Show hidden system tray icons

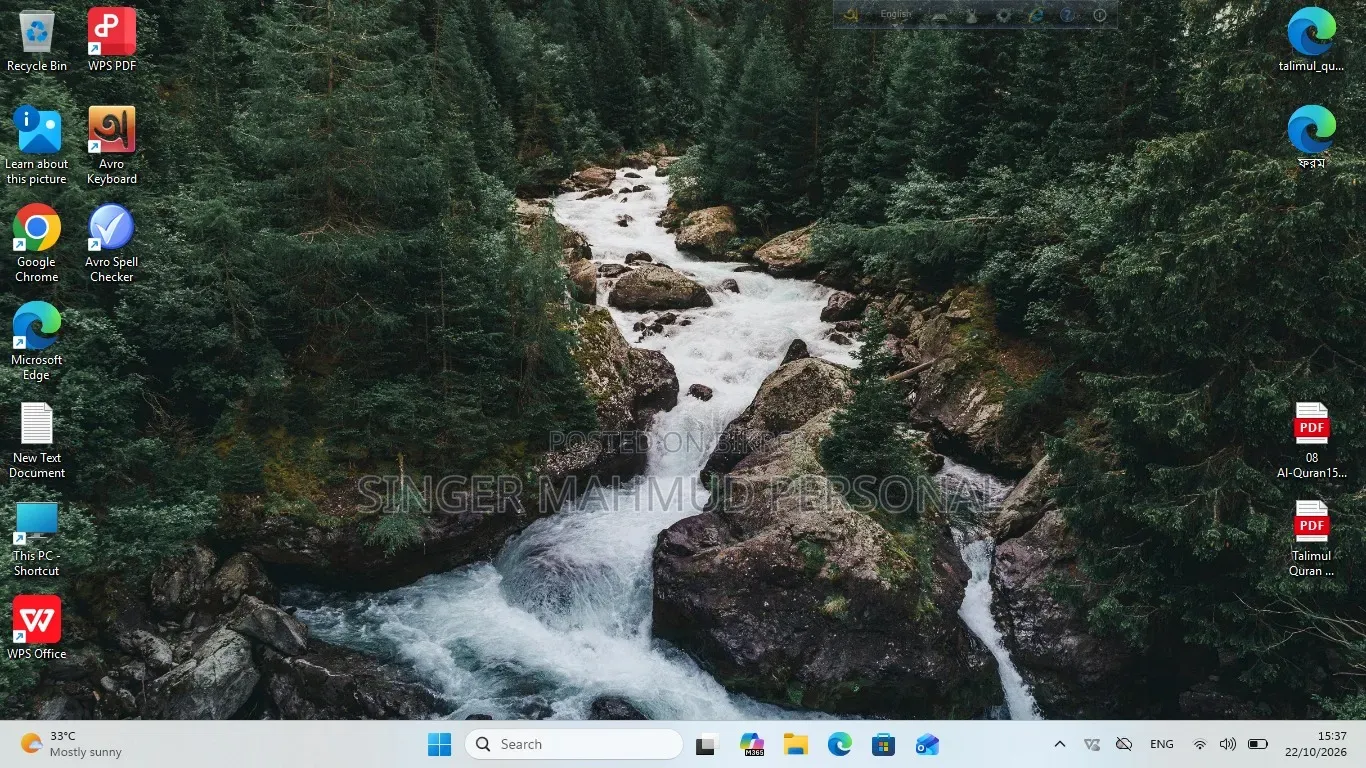point(1060,744)
